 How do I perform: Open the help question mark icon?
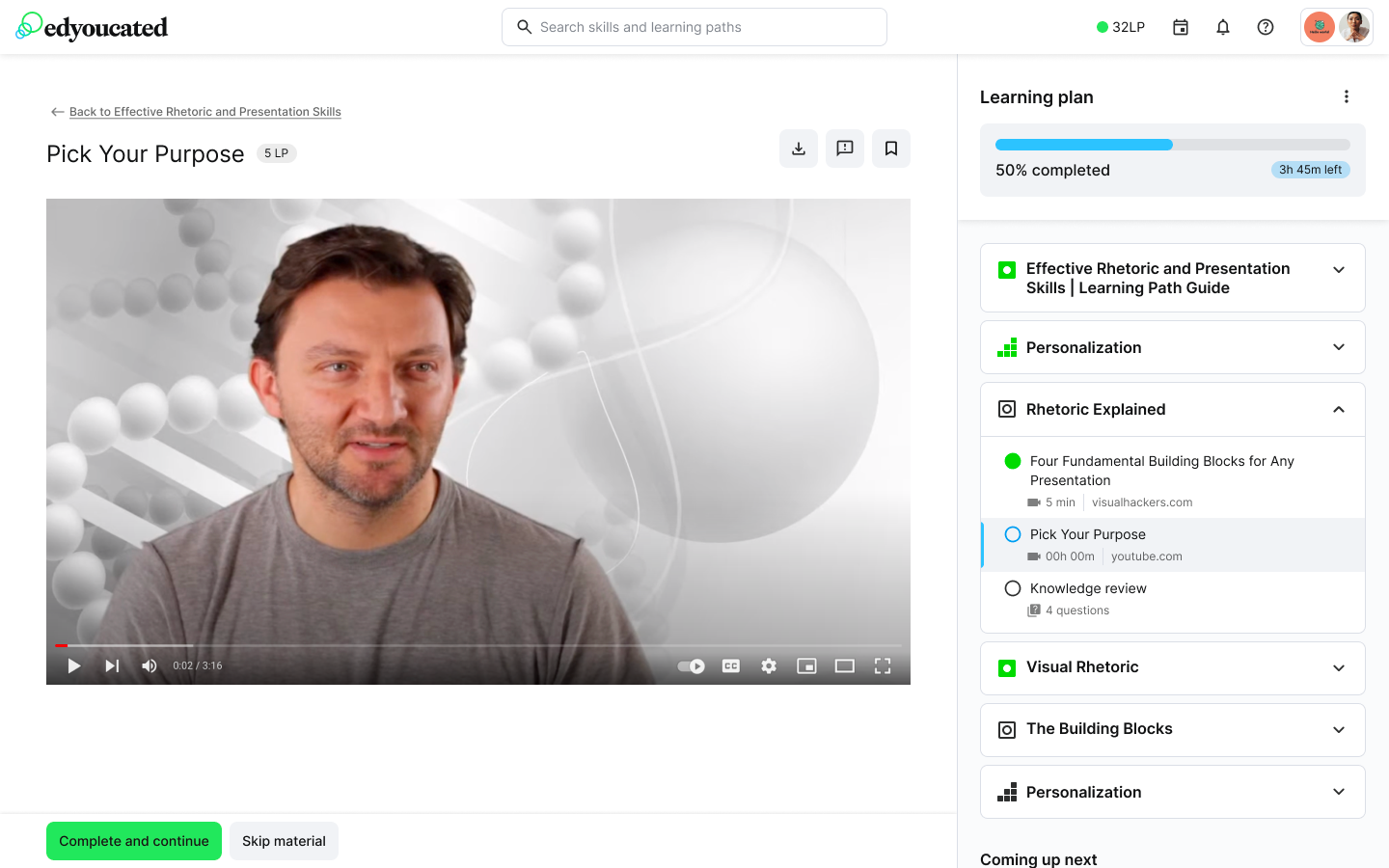[1265, 27]
